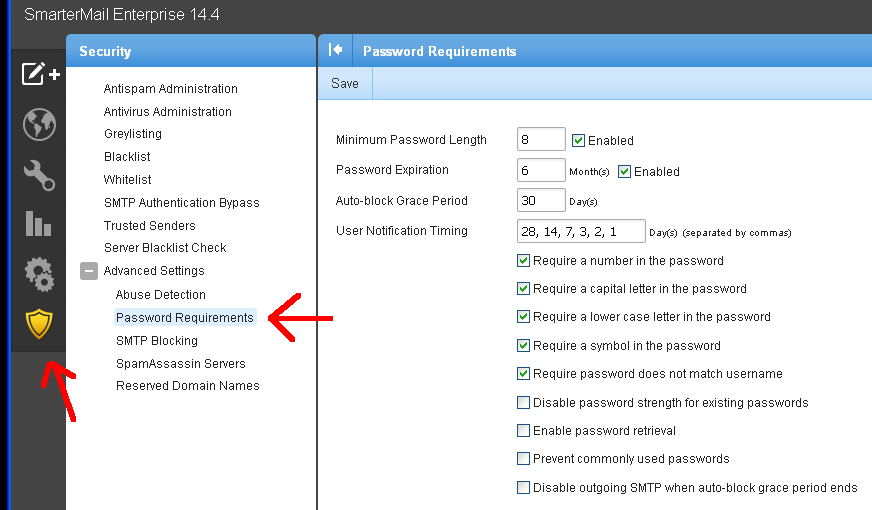Select SMTP Blocking under Advanced Settings
The height and width of the screenshot is (510, 872).
pos(157,340)
